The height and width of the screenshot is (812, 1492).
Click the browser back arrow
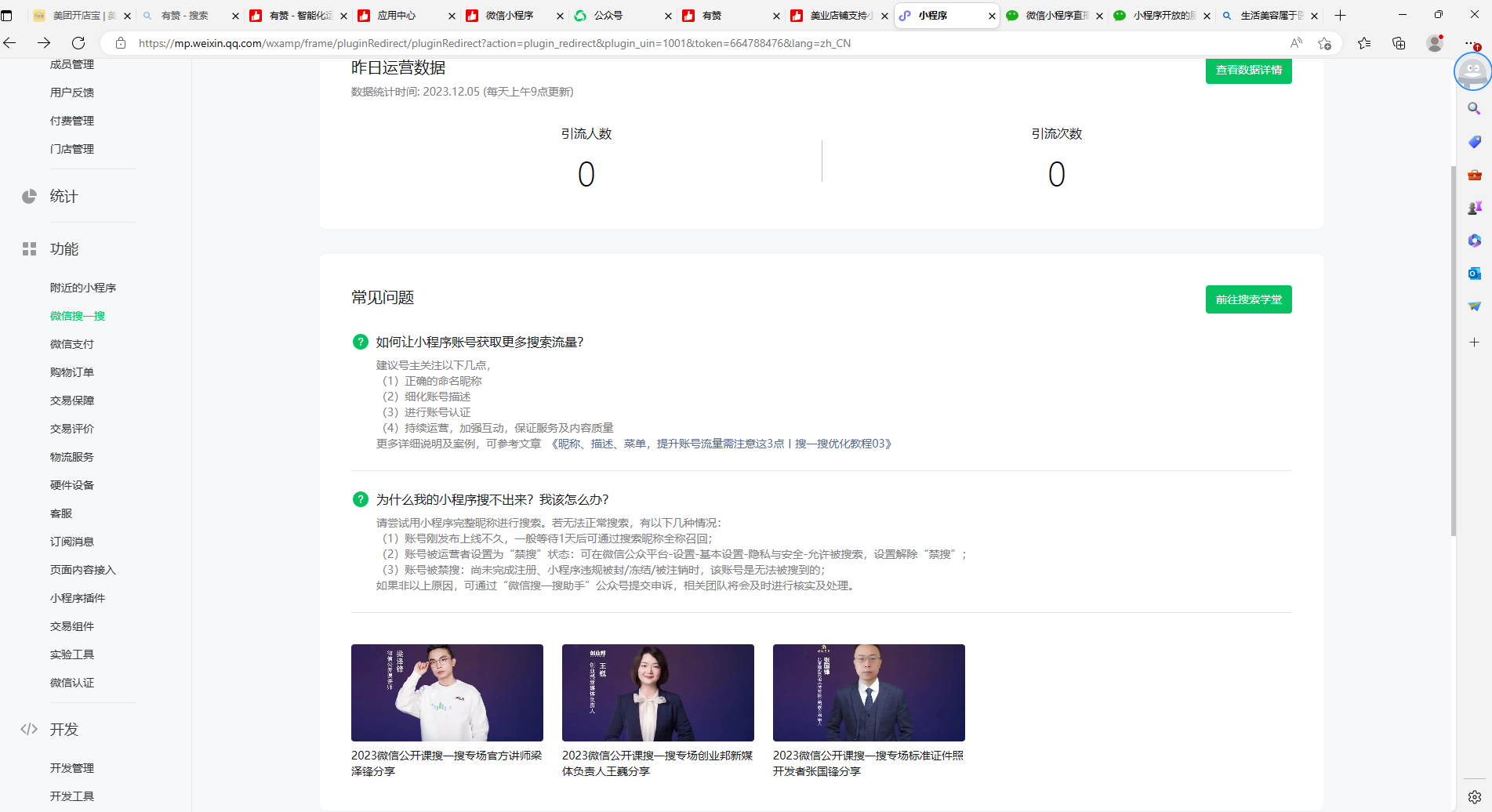[x=10, y=43]
